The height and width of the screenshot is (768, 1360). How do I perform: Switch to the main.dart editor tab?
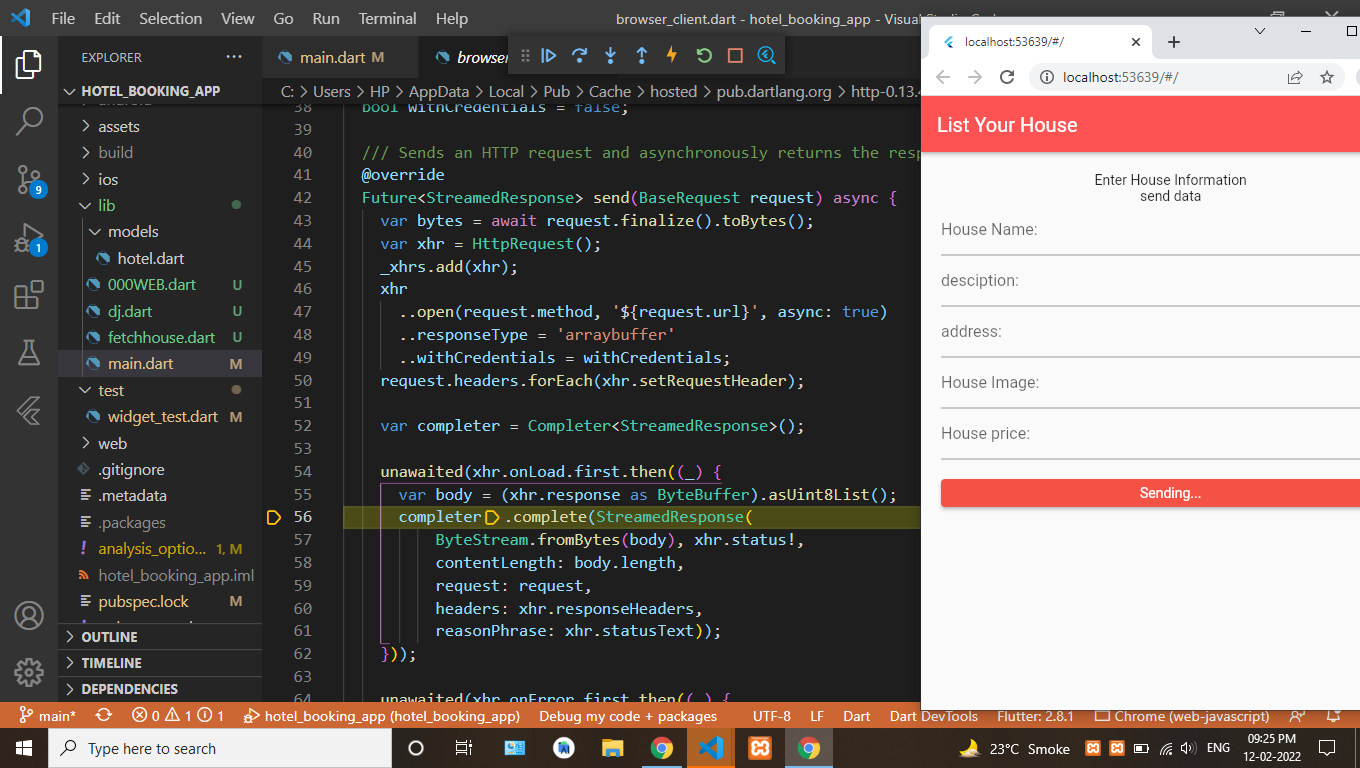click(332, 57)
